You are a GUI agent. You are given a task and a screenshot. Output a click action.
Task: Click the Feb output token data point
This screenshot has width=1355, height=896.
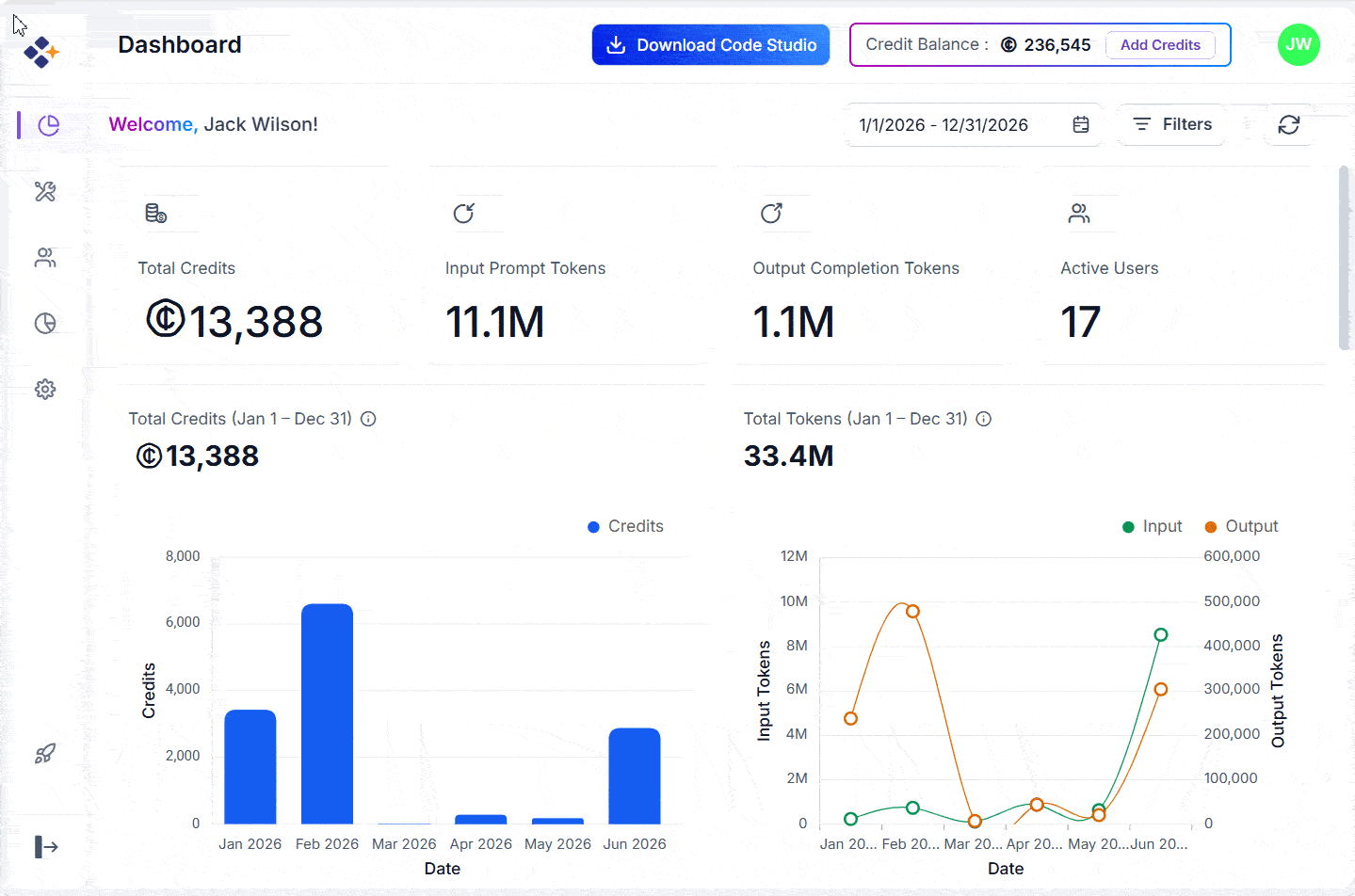coord(912,612)
